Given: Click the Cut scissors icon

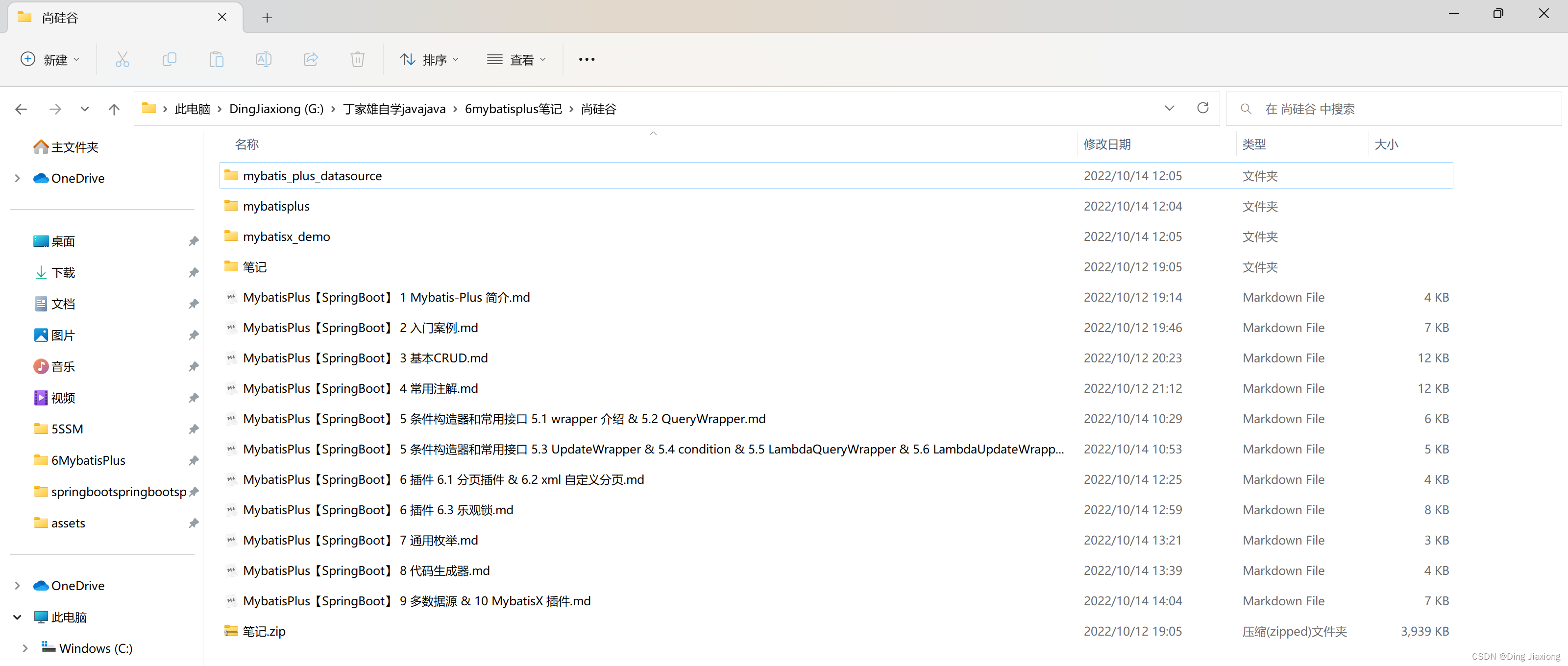Looking at the screenshot, I should click(122, 59).
